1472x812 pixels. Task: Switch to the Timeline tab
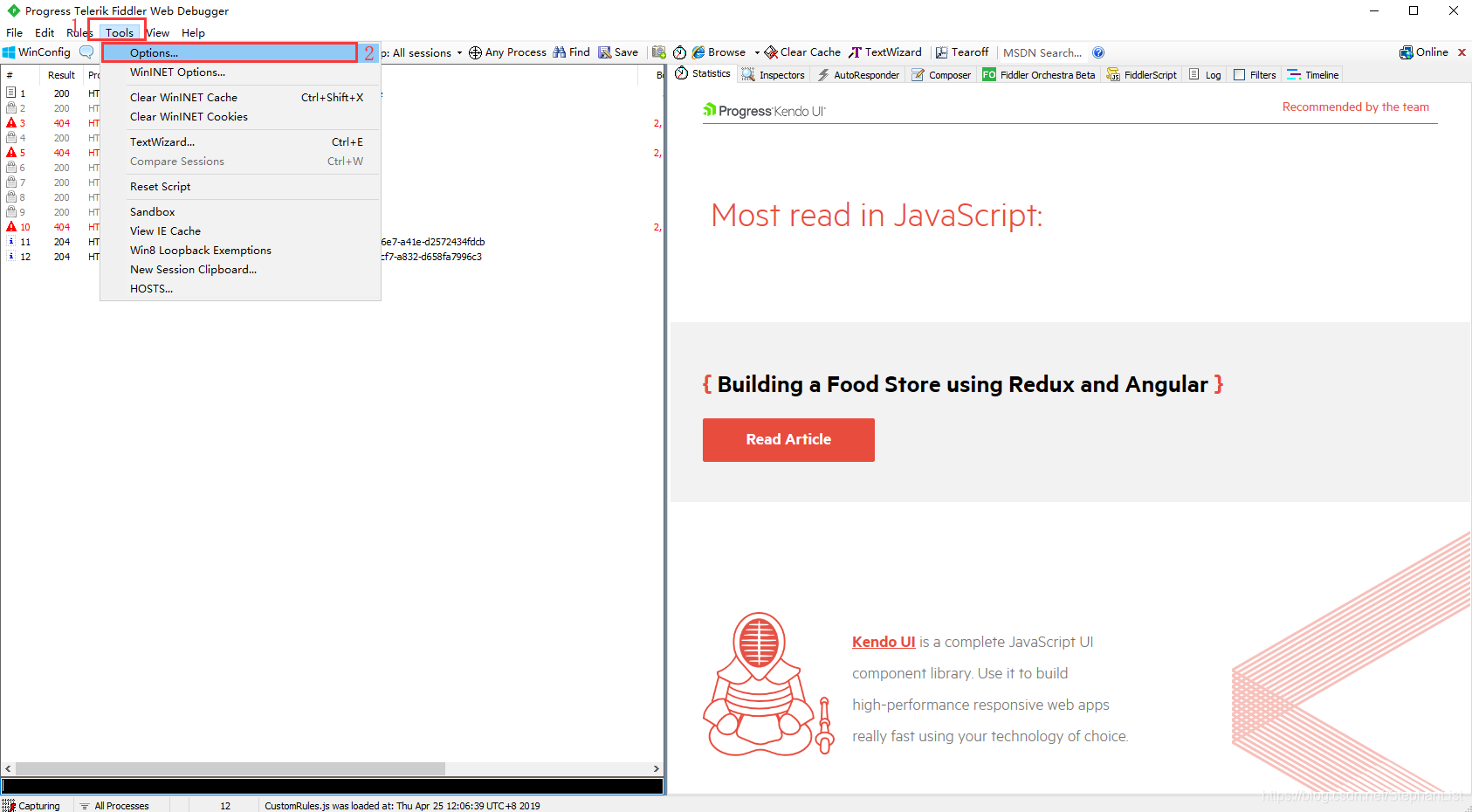pos(1313,75)
